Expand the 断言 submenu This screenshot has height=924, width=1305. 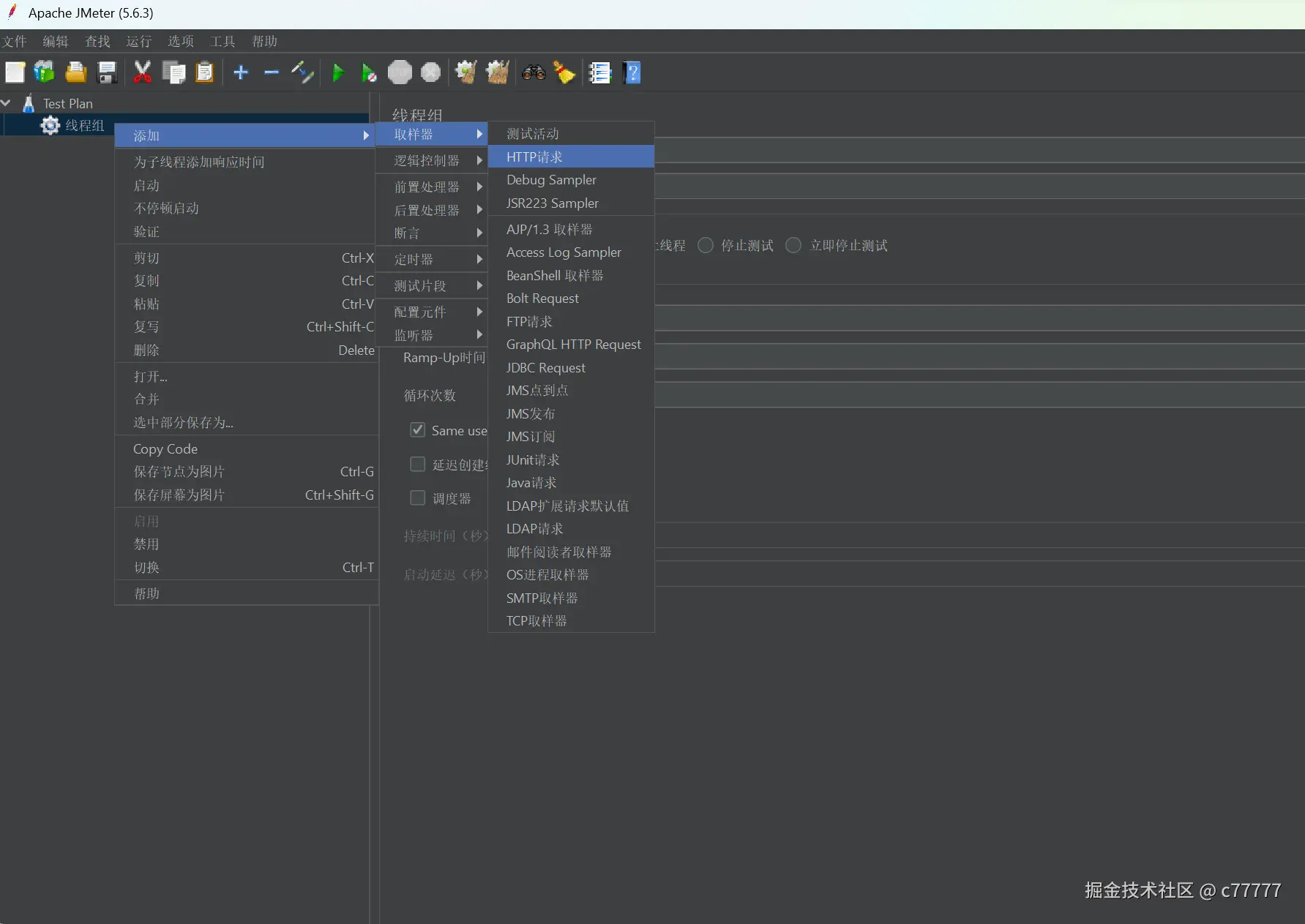pyautogui.click(x=432, y=233)
